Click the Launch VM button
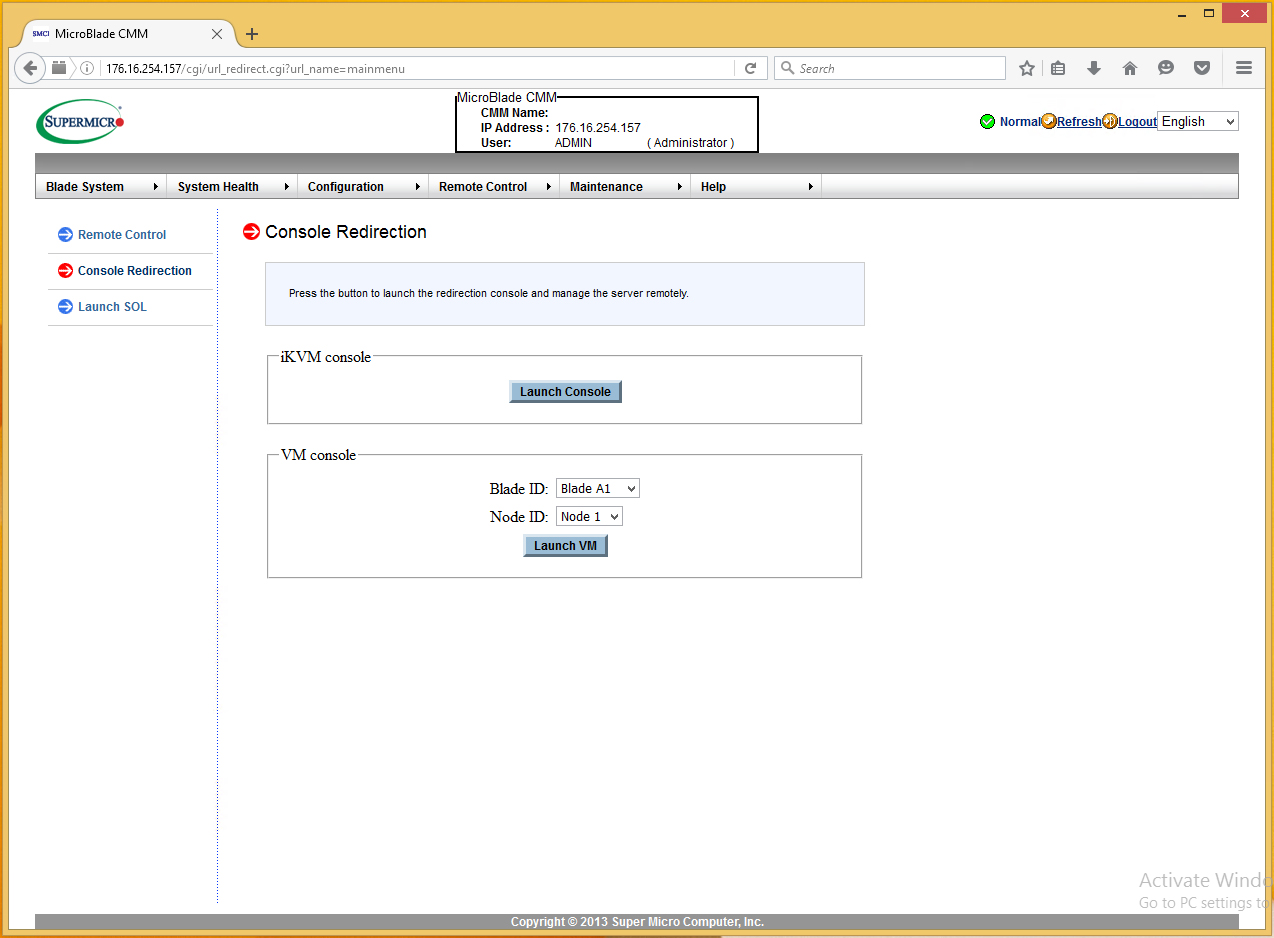Viewport: 1274px width, 938px height. point(565,546)
